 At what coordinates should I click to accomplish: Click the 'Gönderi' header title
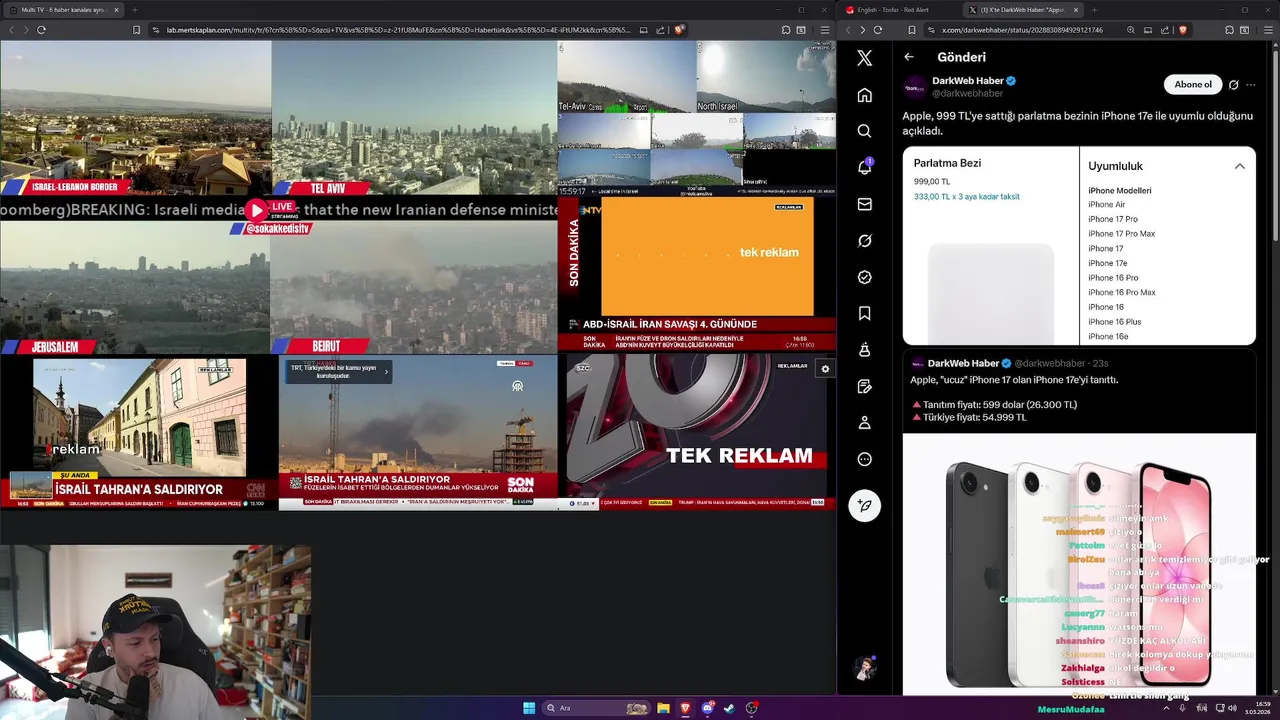(961, 57)
